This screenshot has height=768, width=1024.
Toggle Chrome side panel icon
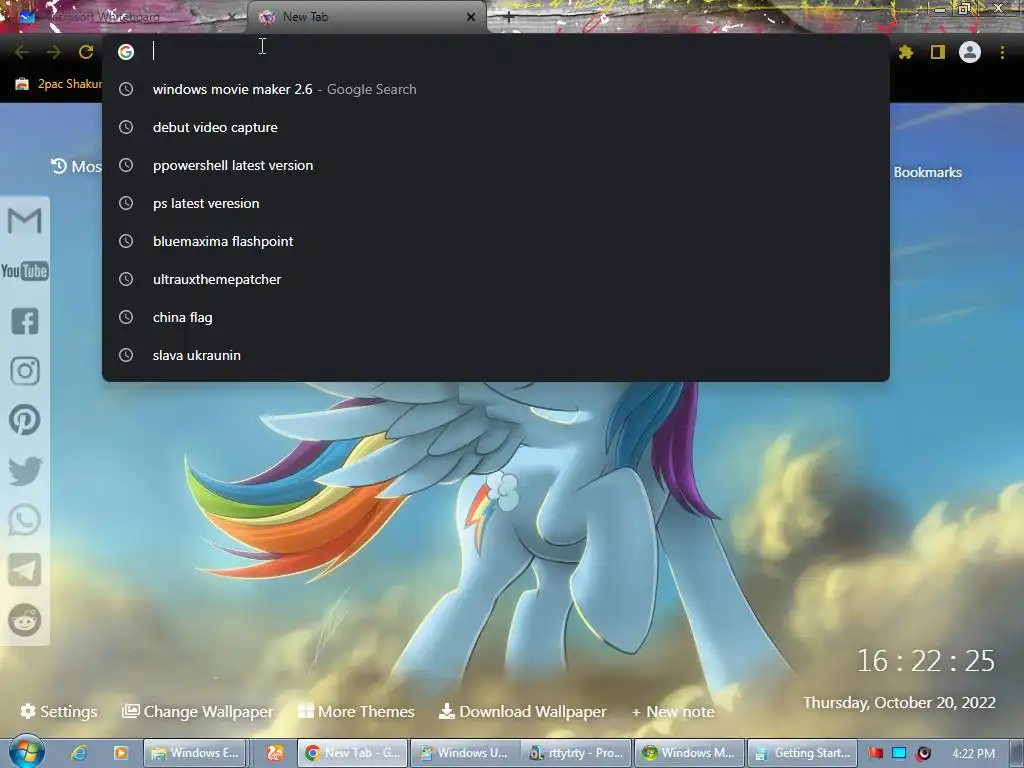tap(938, 52)
